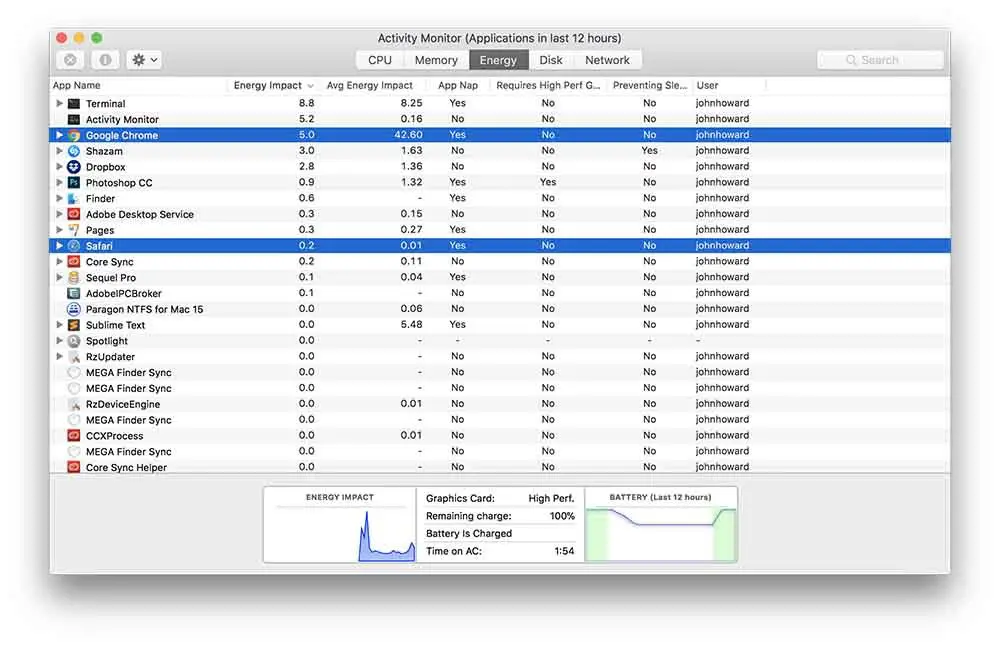This screenshot has height=645, width=1000.
Task: Click the Finder app icon
Action: coord(74,198)
